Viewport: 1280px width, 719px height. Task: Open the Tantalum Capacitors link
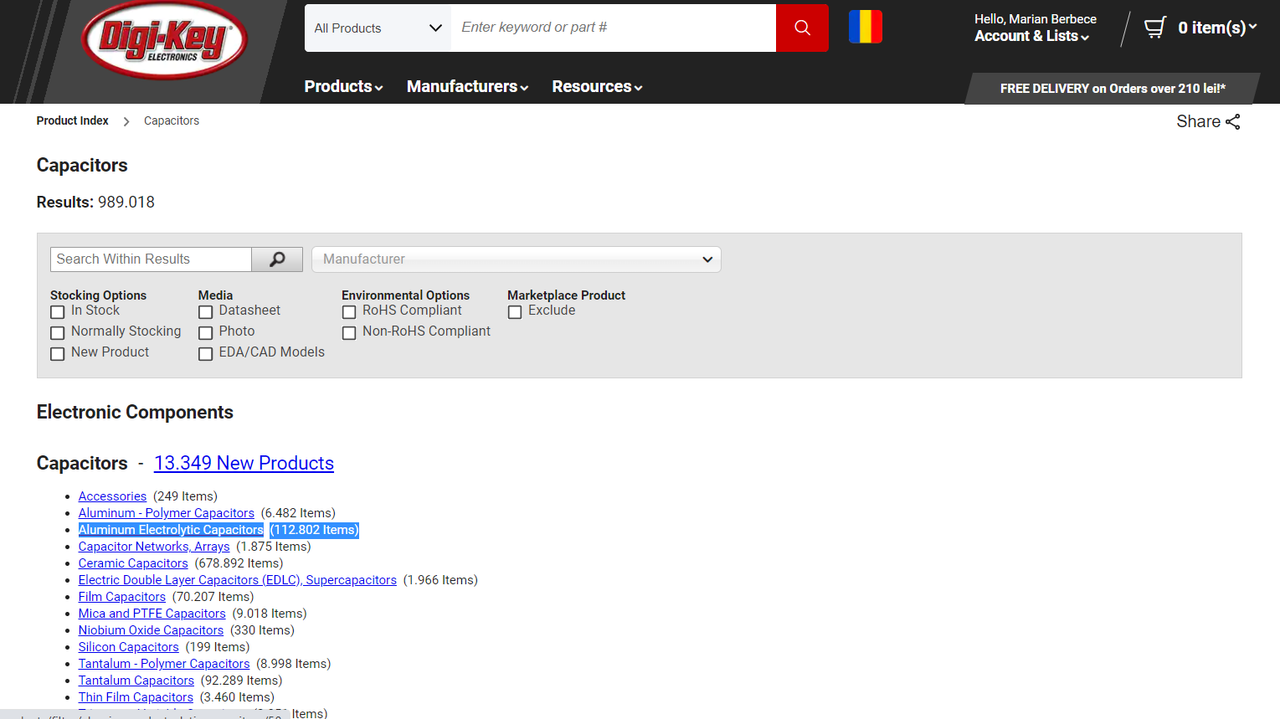pos(136,681)
